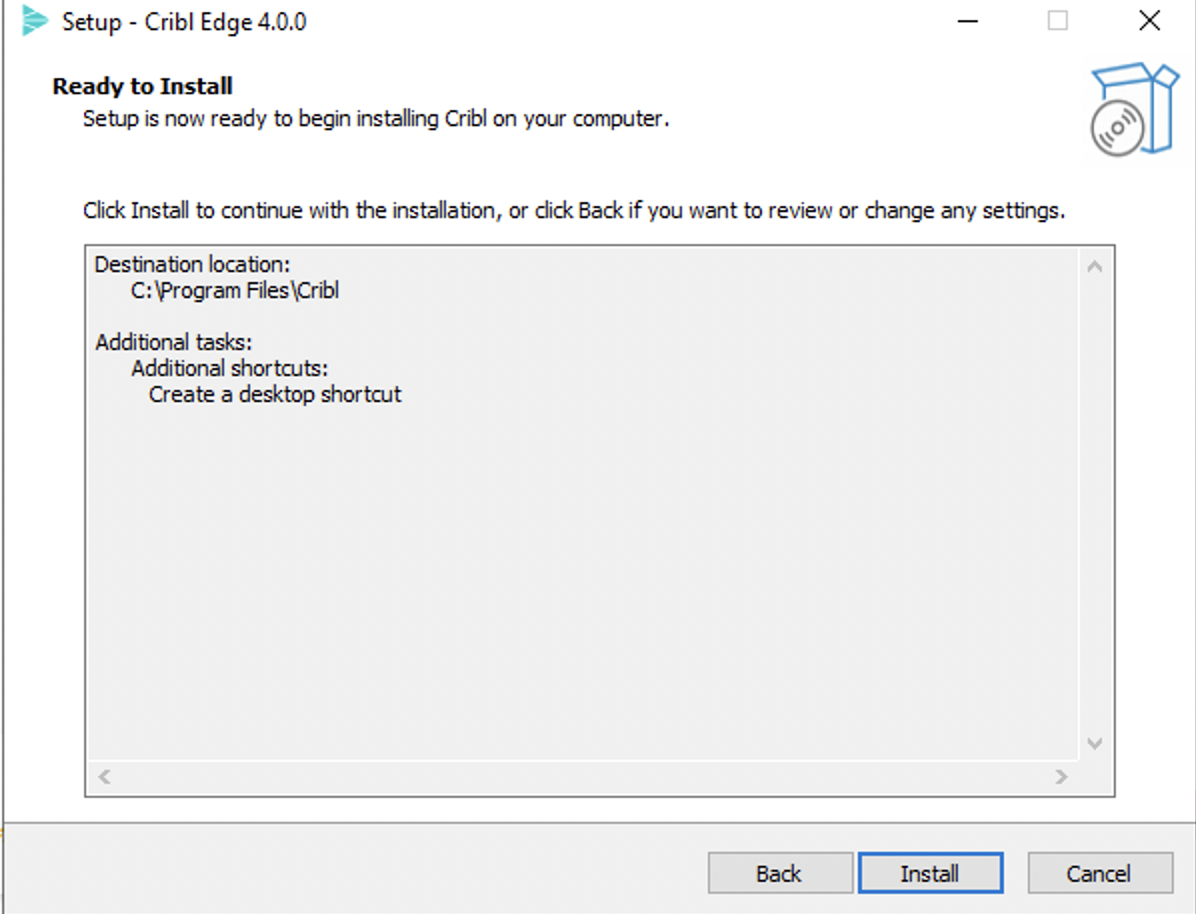Click the Cribl logo in the title bar
This screenshot has height=914, width=1196.
(34, 20)
